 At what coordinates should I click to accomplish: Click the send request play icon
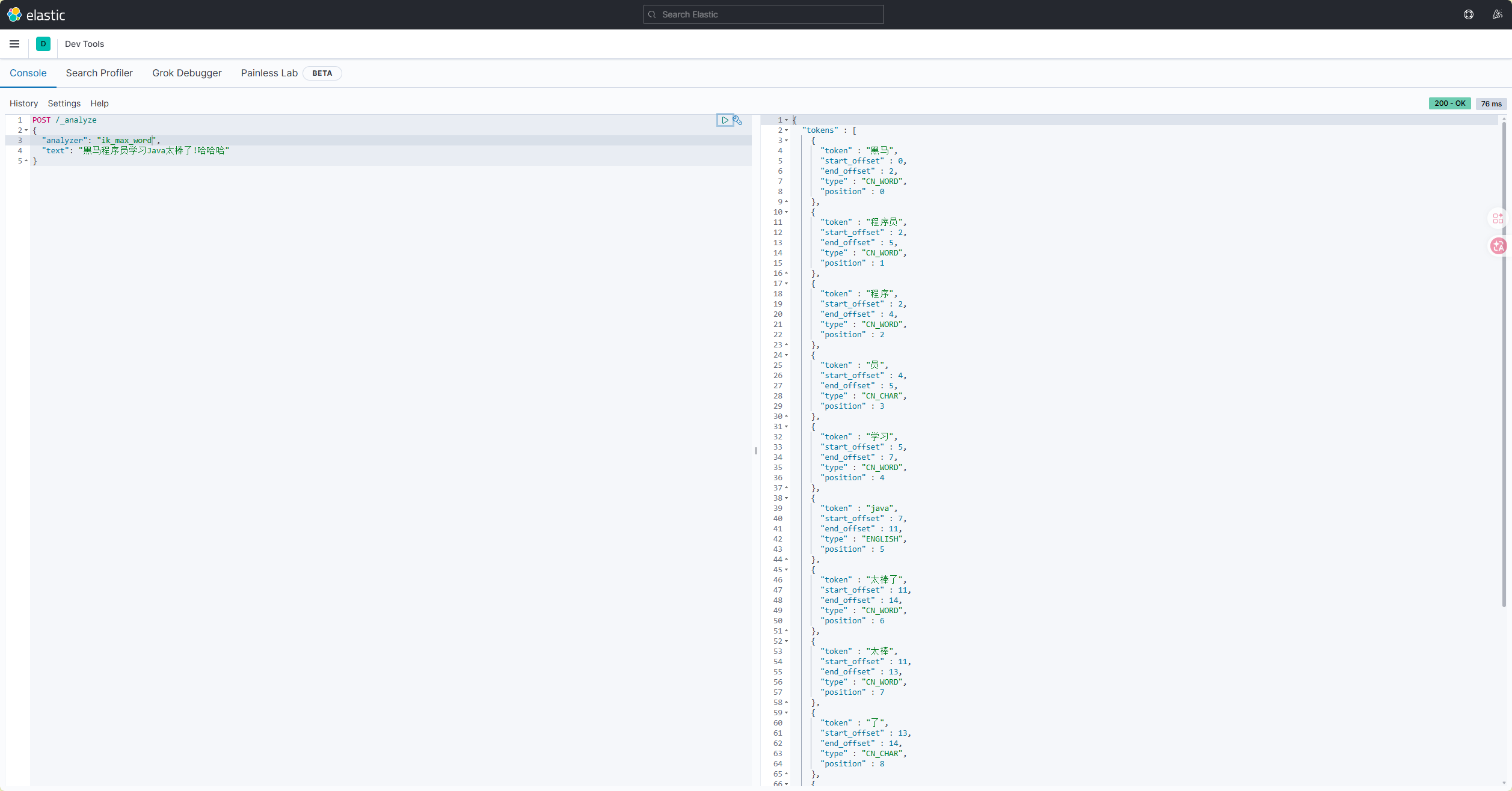coord(725,120)
